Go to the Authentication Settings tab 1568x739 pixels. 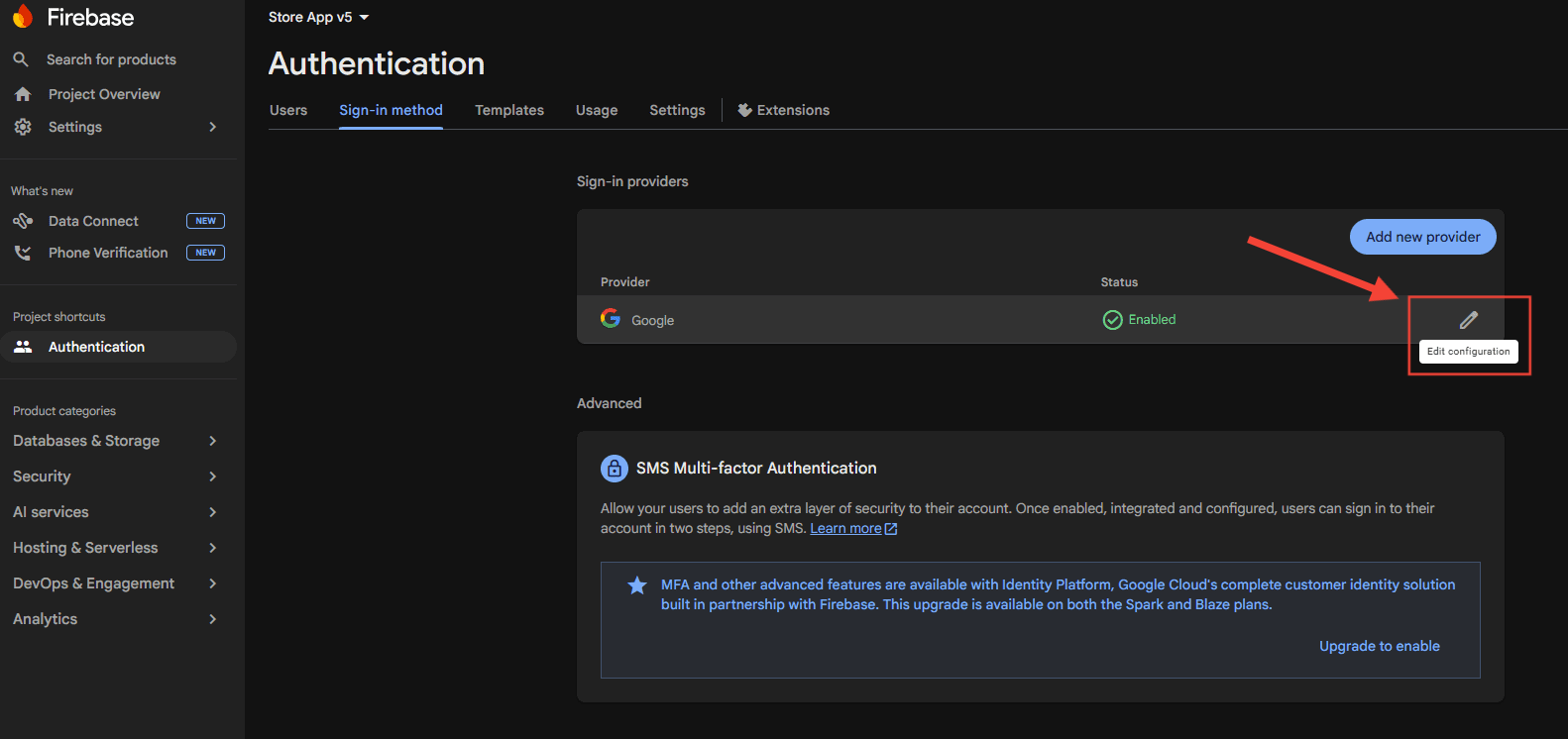coord(677,110)
